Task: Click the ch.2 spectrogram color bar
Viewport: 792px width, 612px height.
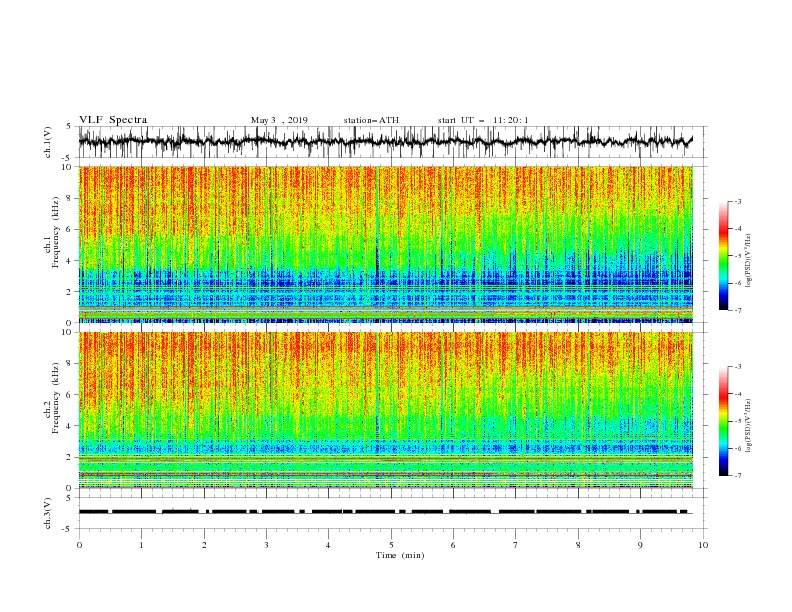Action: click(724, 421)
